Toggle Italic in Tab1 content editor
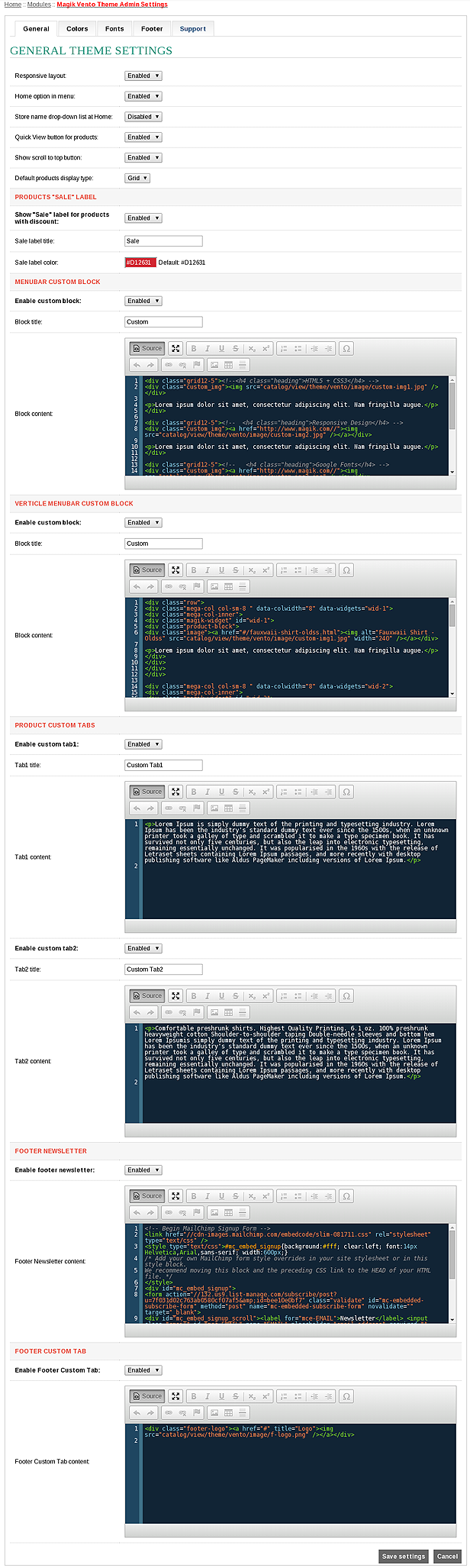470x1568 pixels. click(x=208, y=792)
